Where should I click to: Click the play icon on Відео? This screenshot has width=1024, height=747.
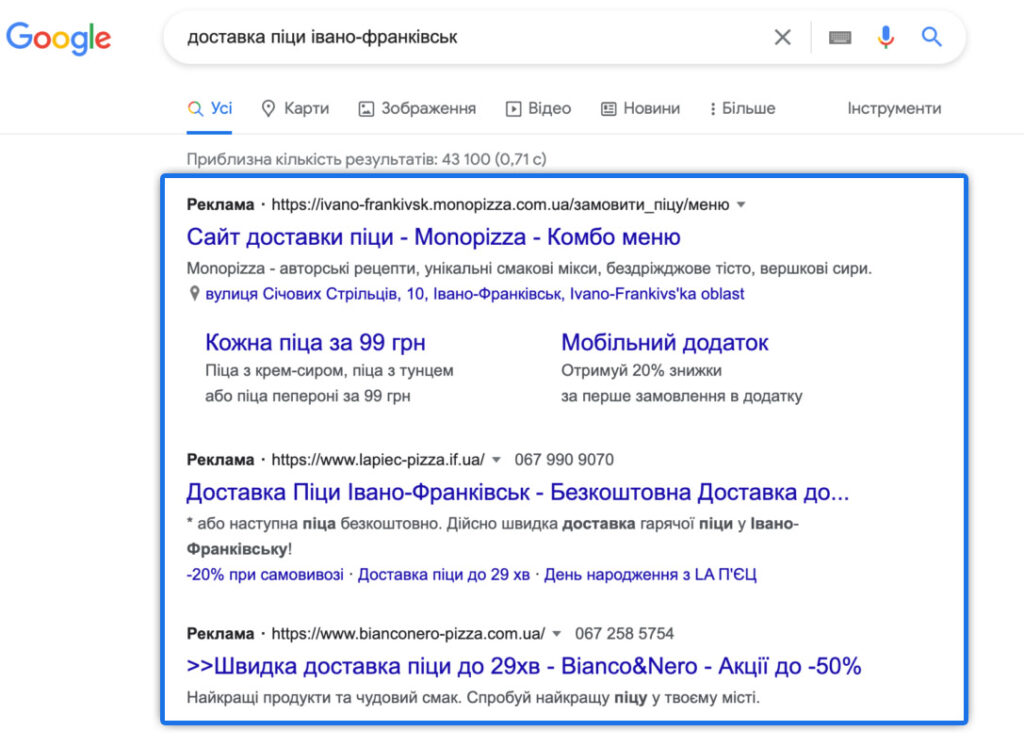[513, 109]
